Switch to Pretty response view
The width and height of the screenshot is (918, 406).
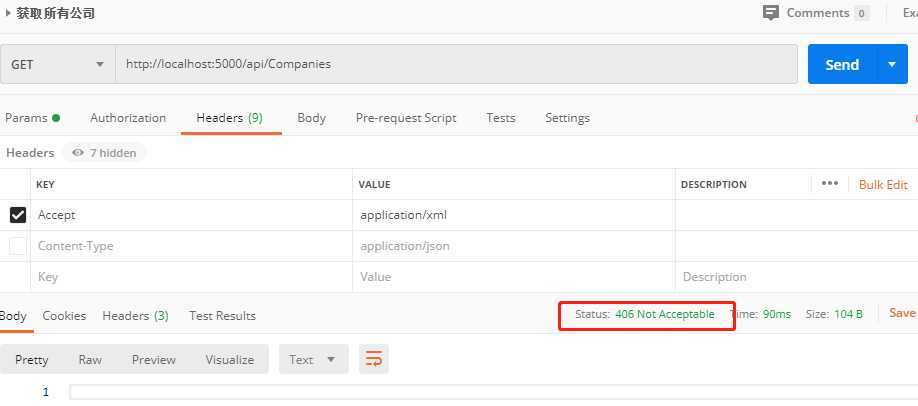[x=32, y=360]
